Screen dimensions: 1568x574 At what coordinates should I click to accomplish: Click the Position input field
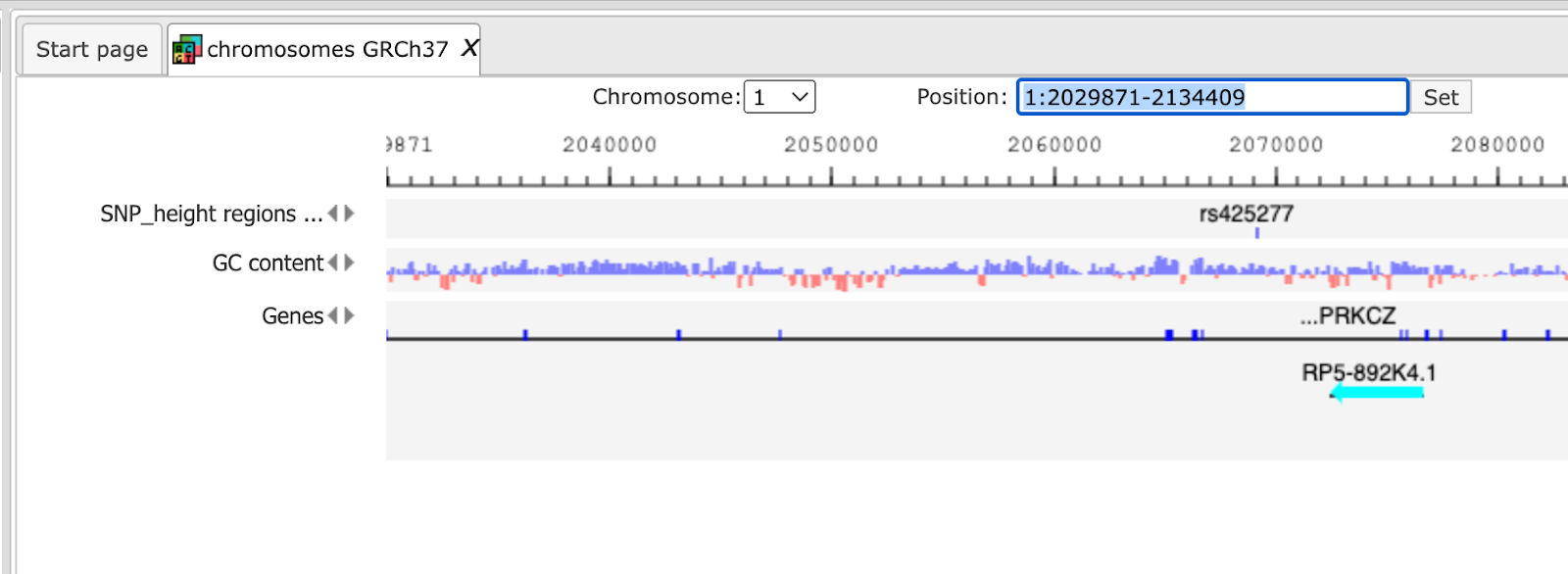(1212, 97)
